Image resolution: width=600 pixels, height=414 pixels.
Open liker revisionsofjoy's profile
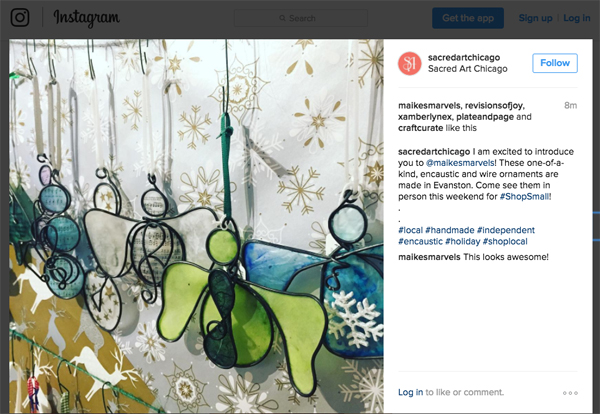click(x=494, y=105)
